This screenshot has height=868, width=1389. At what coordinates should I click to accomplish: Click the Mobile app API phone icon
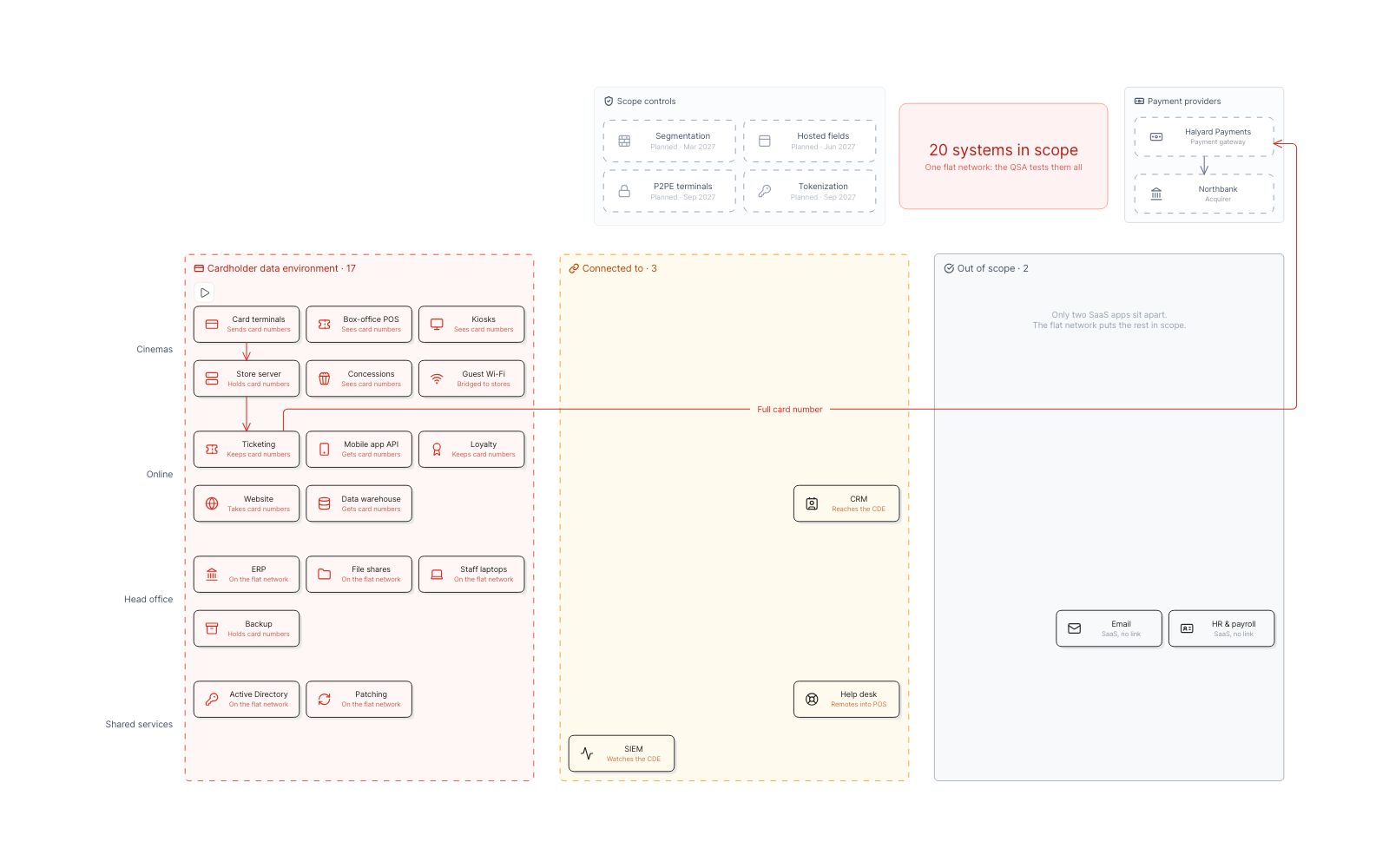click(325, 450)
